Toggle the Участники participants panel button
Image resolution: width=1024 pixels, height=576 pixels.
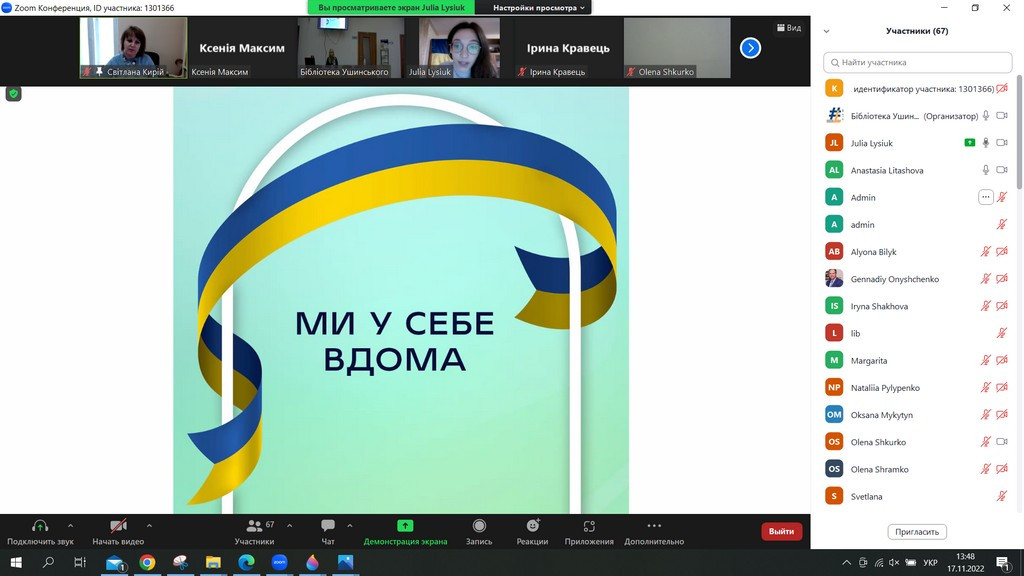point(254,532)
